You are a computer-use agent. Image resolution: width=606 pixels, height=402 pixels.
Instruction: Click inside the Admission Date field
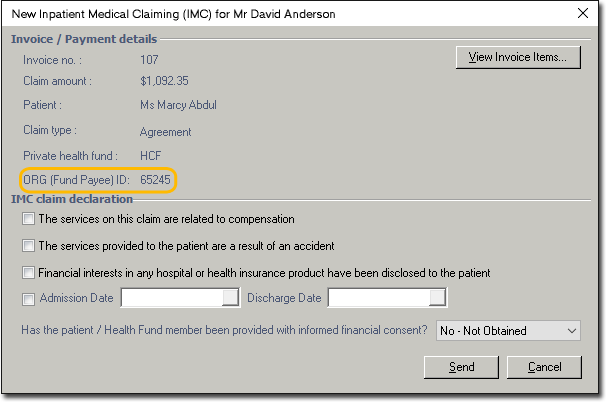(x=170, y=298)
